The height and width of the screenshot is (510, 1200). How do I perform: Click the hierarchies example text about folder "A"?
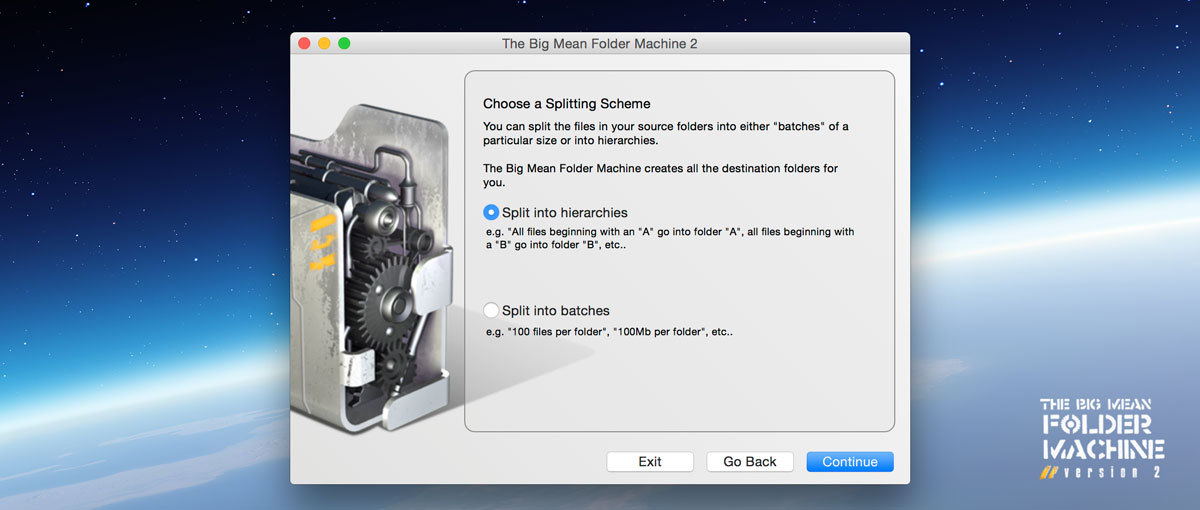click(670, 238)
